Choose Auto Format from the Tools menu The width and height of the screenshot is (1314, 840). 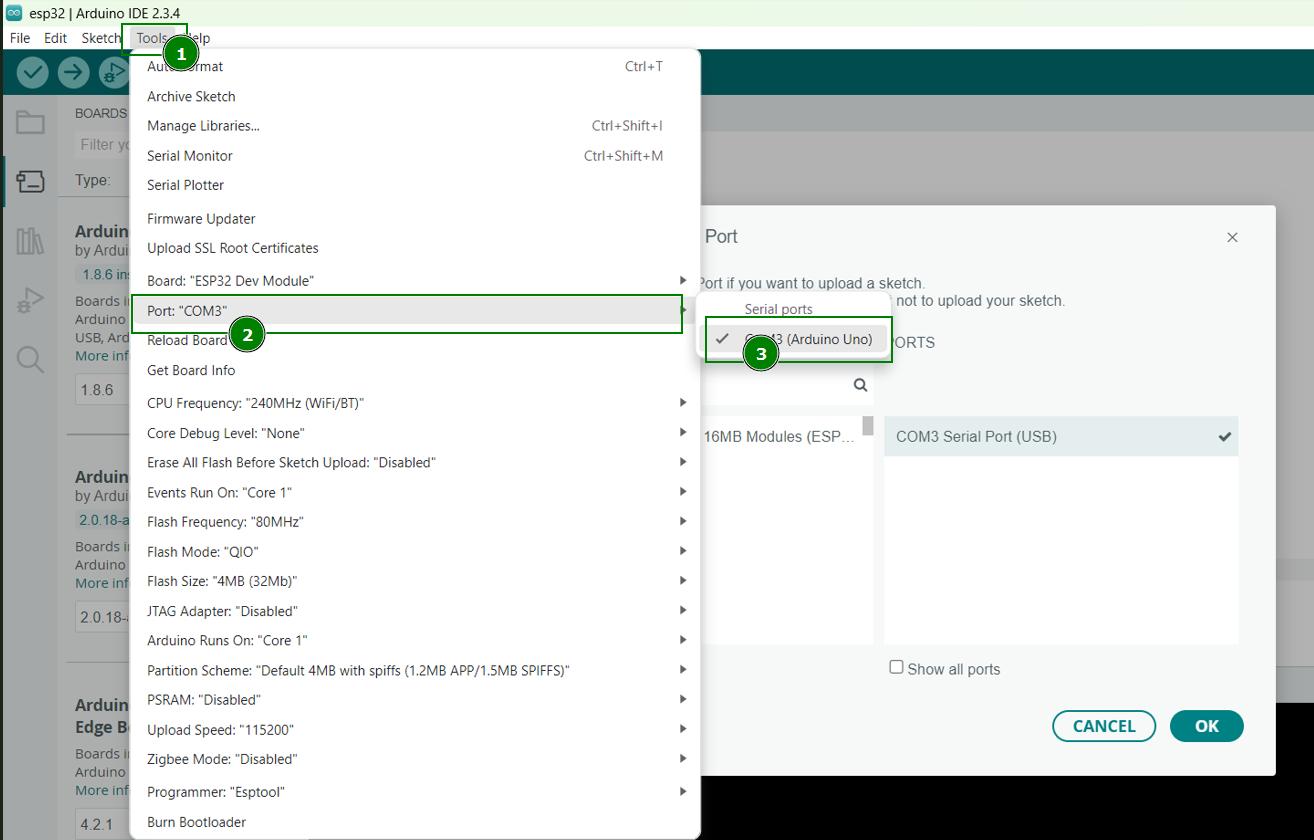(x=415, y=66)
